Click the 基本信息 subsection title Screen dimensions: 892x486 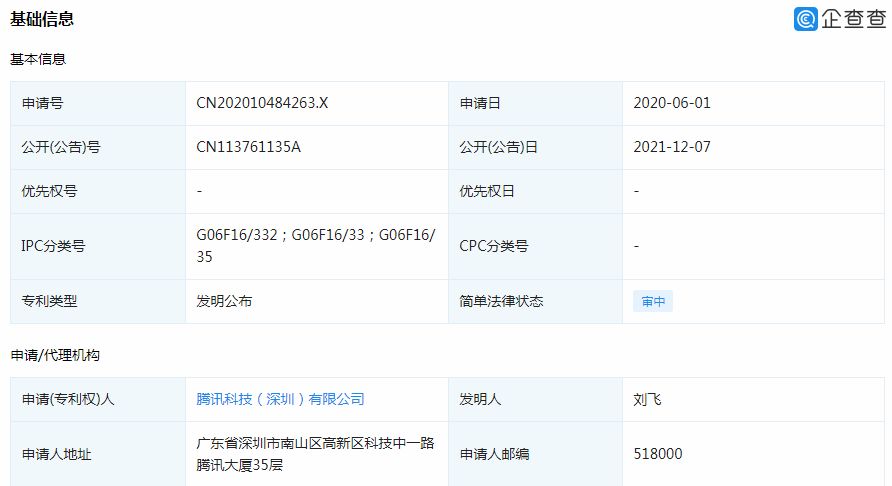tap(38, 59)
